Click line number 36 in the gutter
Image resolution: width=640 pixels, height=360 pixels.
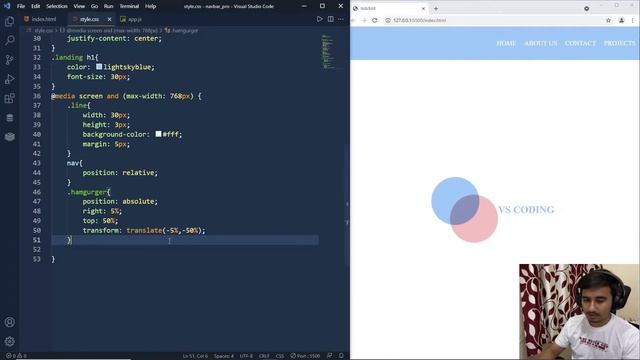point(37,96)
